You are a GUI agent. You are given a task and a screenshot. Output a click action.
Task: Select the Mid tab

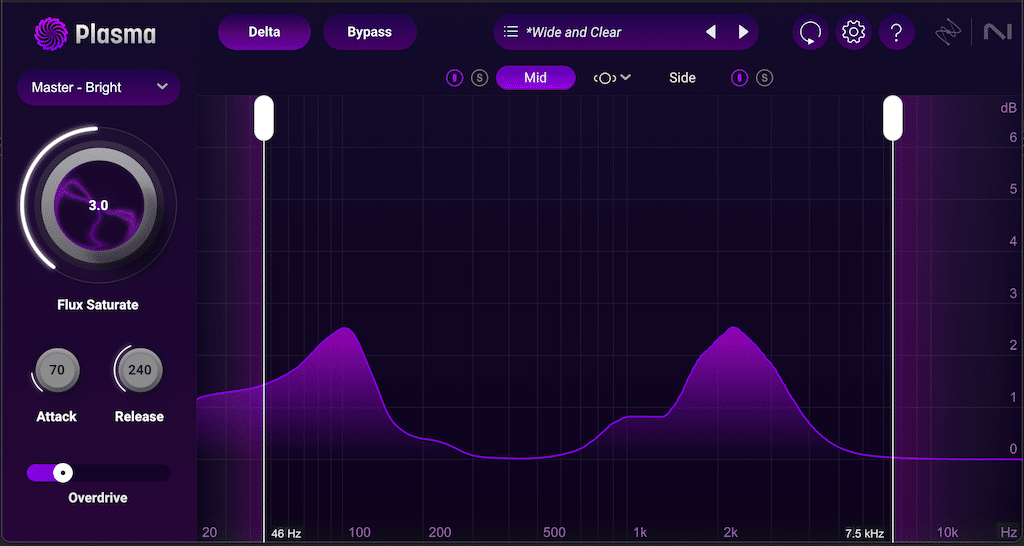(536, 78)
